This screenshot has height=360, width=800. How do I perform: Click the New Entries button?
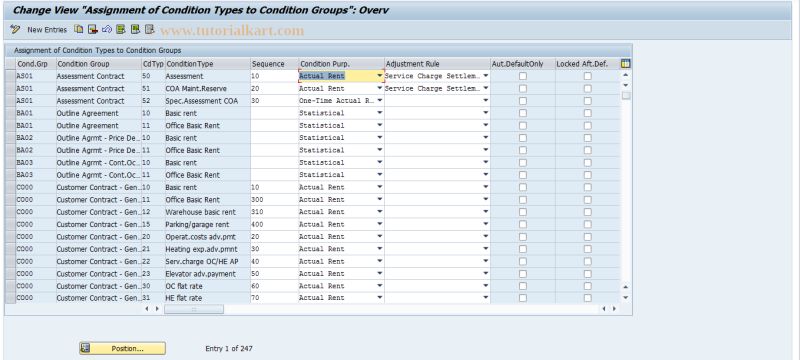[x=47, y=30]
